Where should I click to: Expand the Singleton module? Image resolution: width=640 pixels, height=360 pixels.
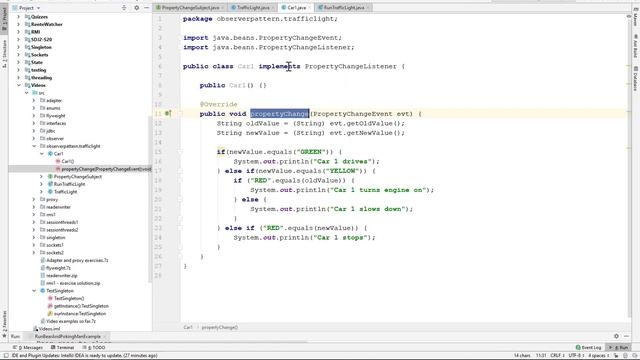(x=18, y=47)
